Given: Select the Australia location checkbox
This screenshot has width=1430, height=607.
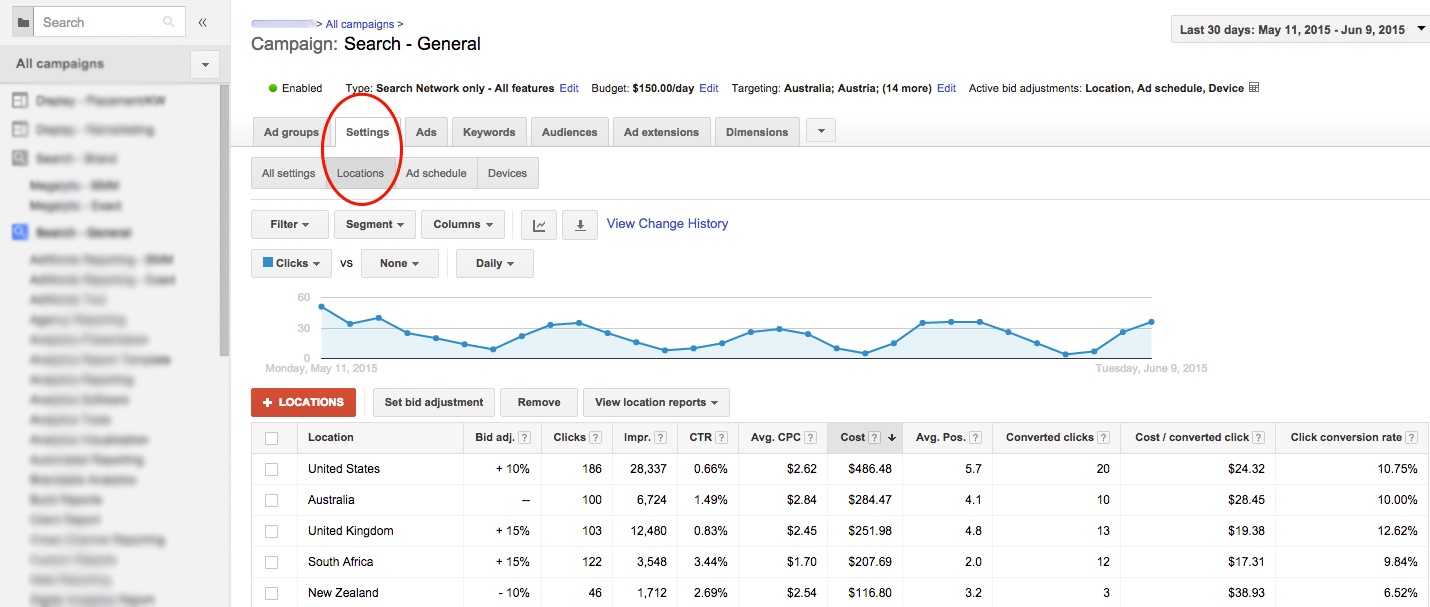Looking at the screenshot, I should 272,499.
